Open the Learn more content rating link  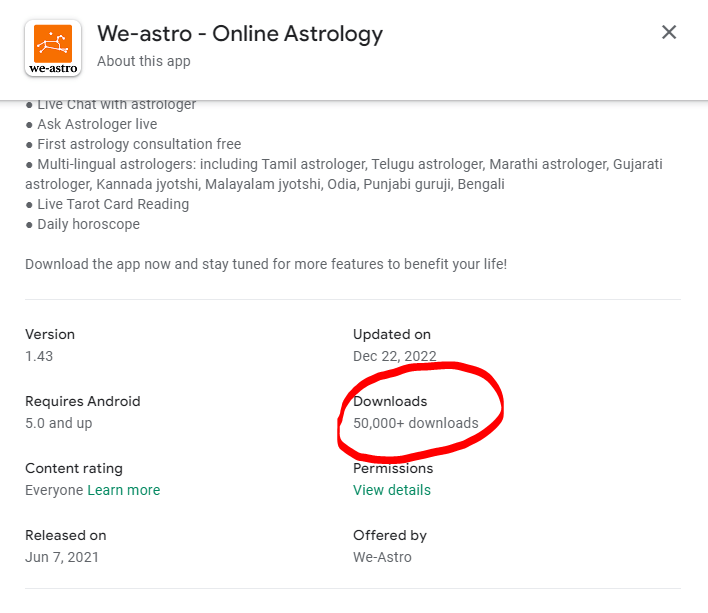124,490
